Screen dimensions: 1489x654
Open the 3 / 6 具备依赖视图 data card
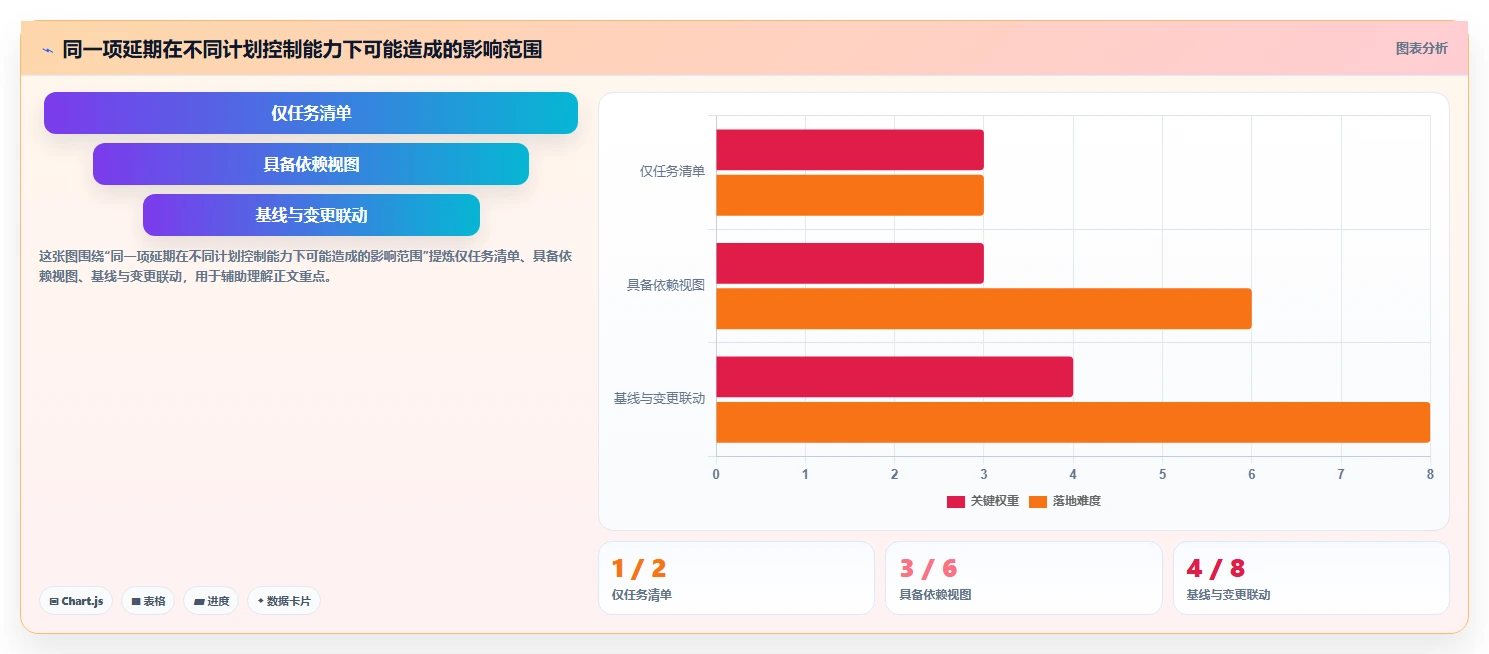click(x=1024, y=578)
